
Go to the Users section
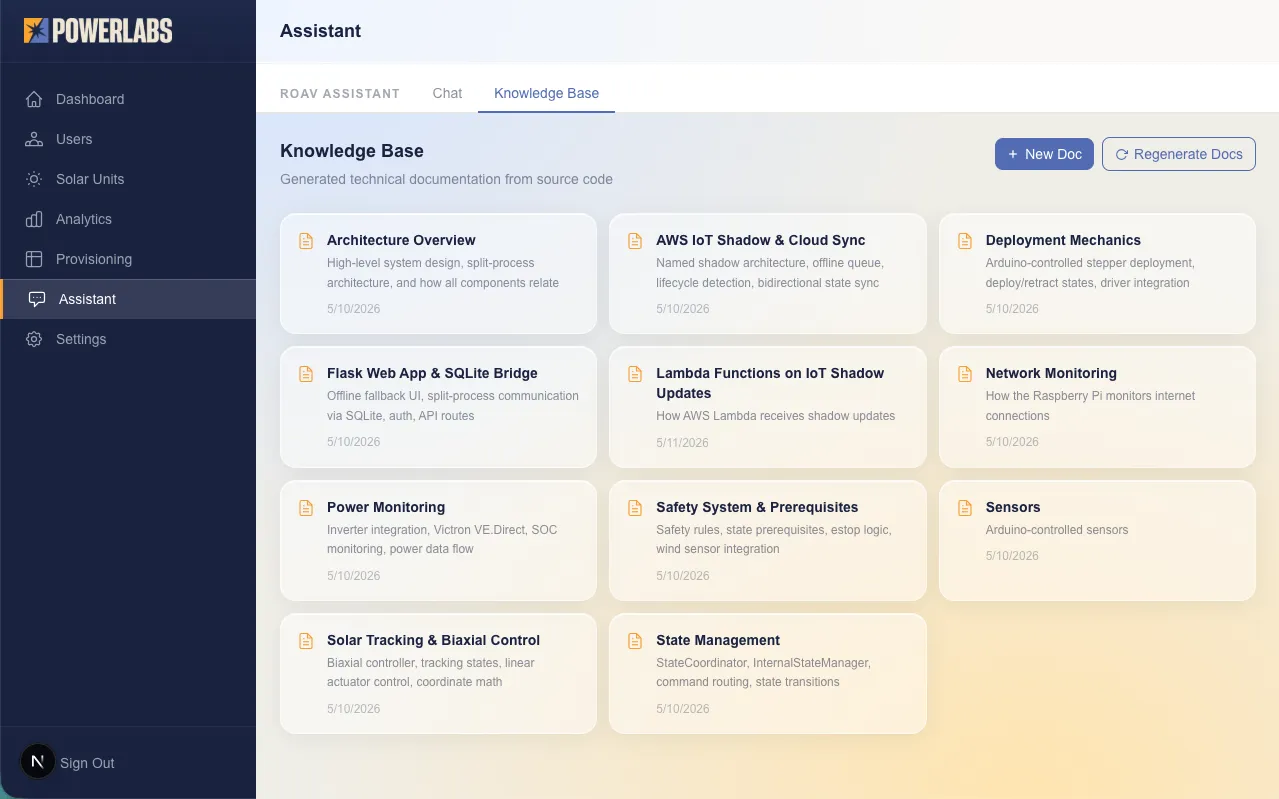click(x=128, y=139)
